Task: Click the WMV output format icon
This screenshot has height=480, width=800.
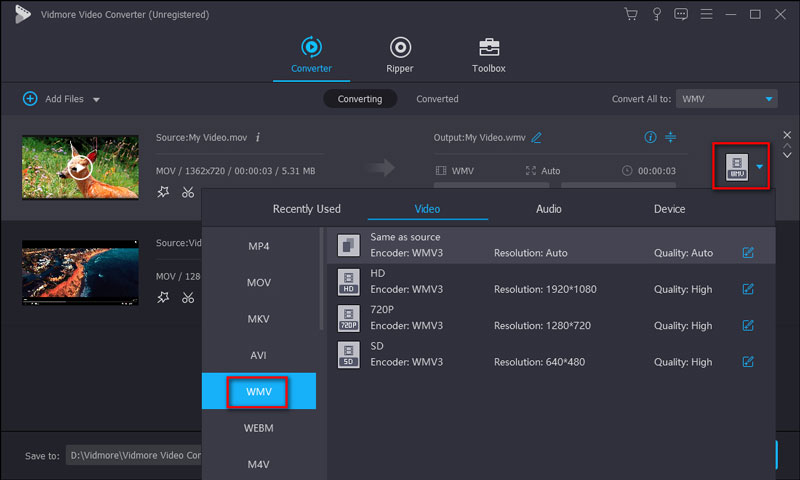Action: [x=737, y=167]
